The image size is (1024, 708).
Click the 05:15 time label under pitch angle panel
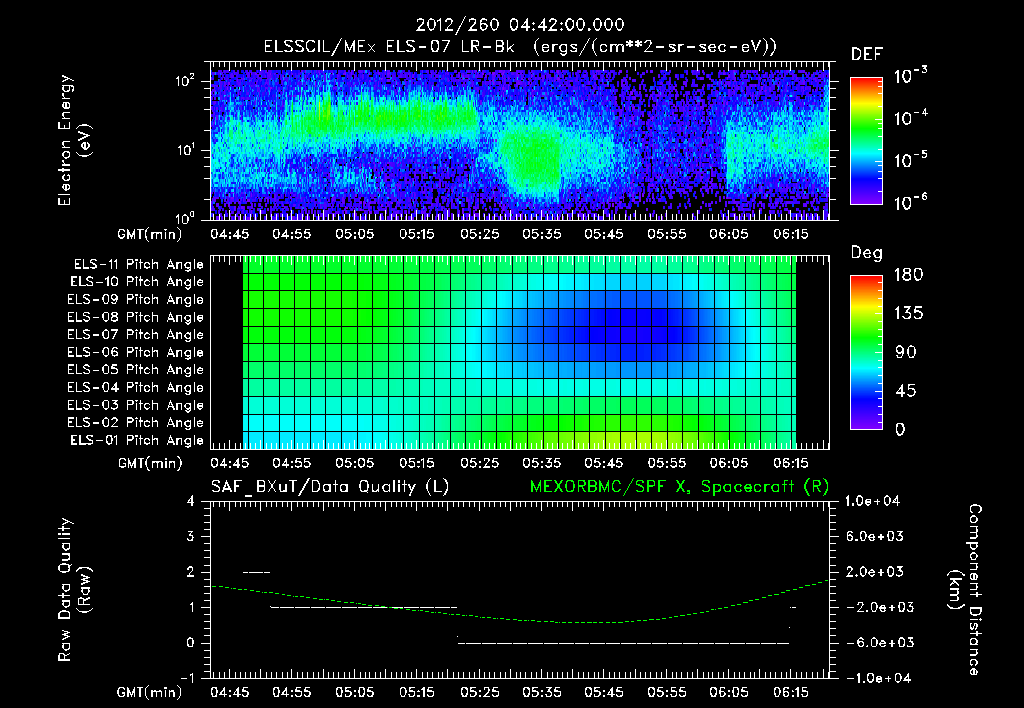[x=417, y=464]
